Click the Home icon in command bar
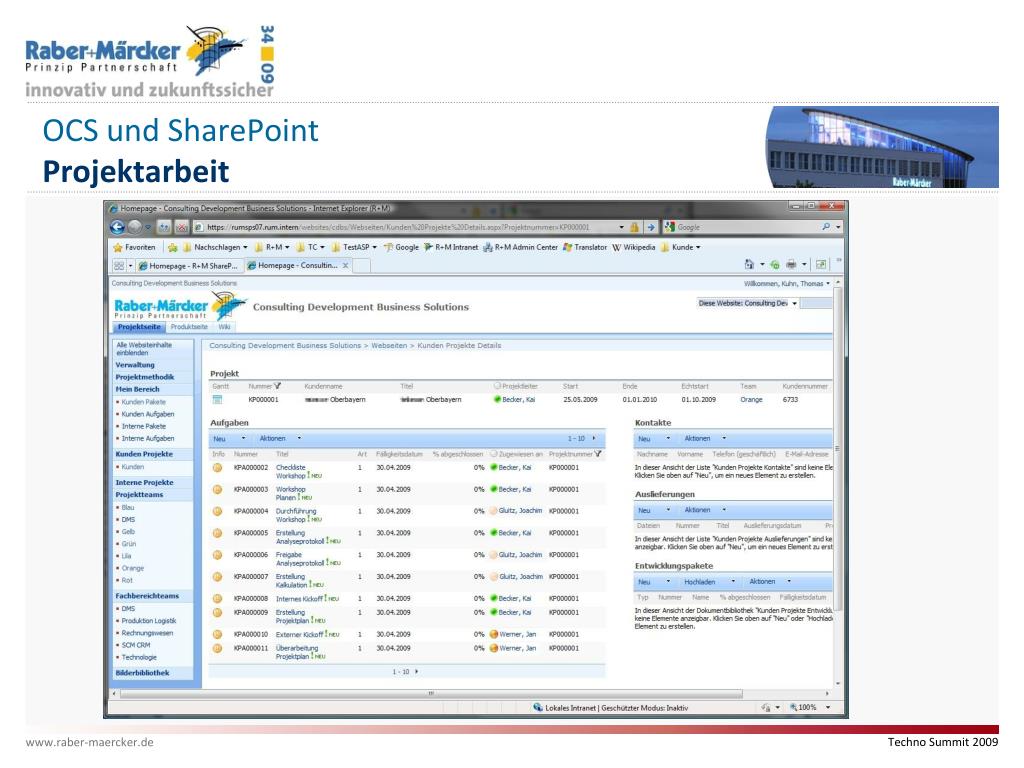 pos(749,264)
